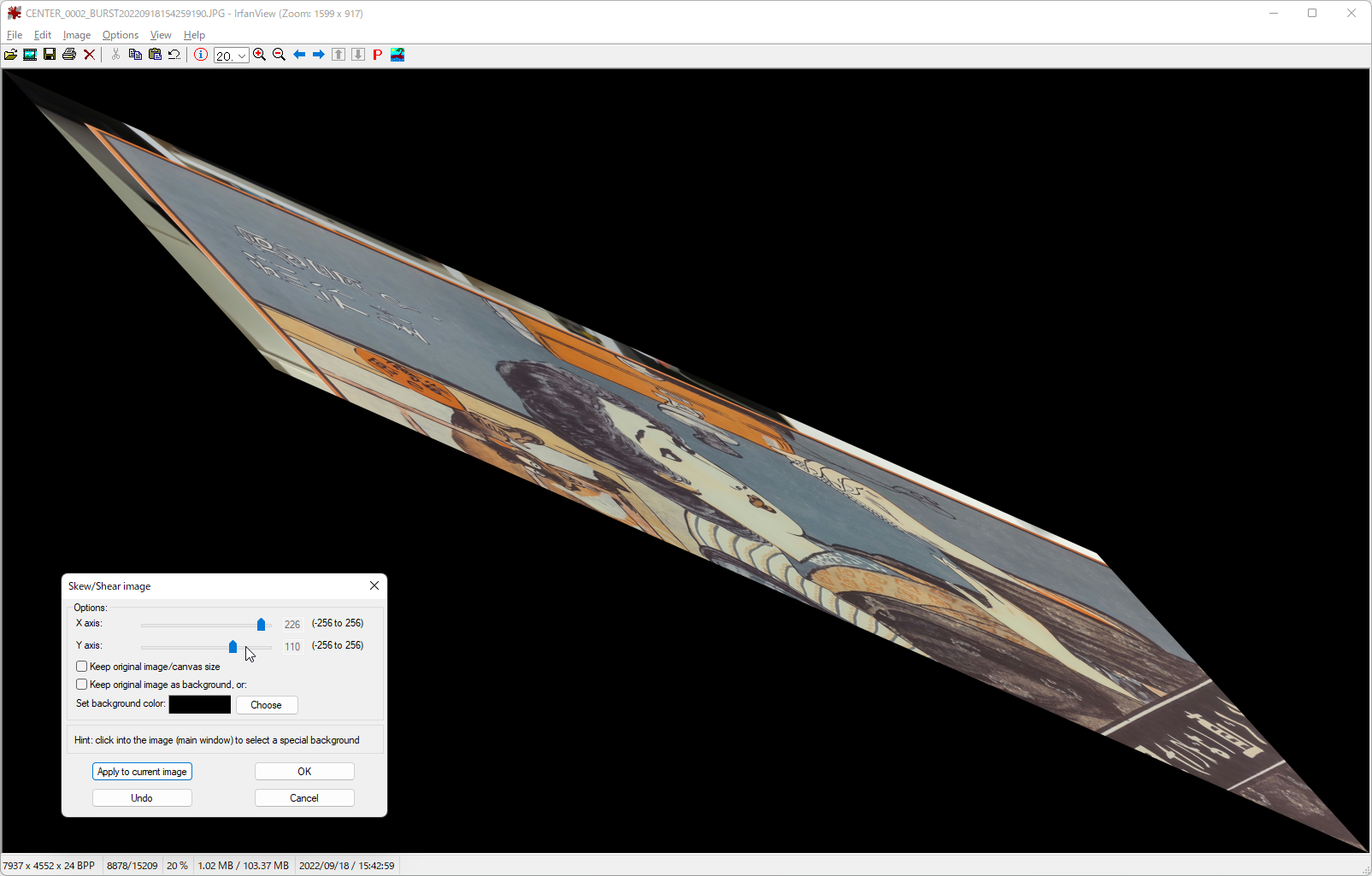Click the Save floppy disk icon
Viewport: 1372px width, 876px height.
(50, 55)
